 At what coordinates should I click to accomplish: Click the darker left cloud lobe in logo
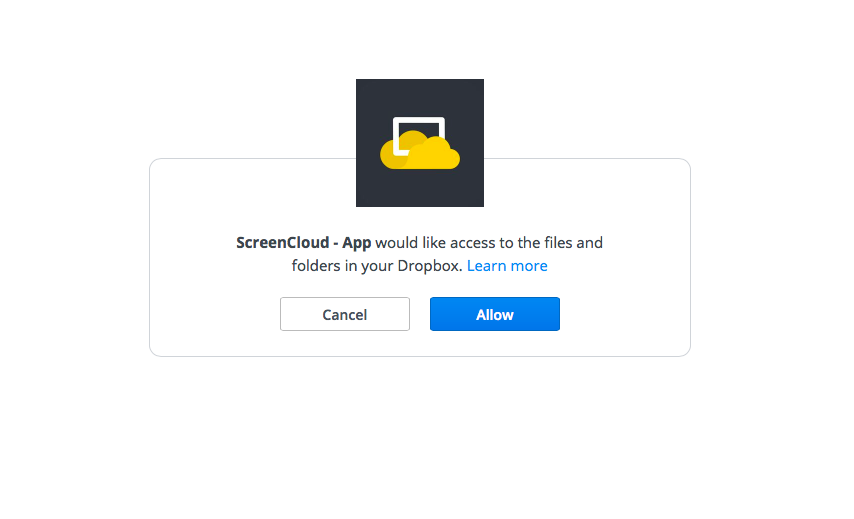click(x=390, y=155)
